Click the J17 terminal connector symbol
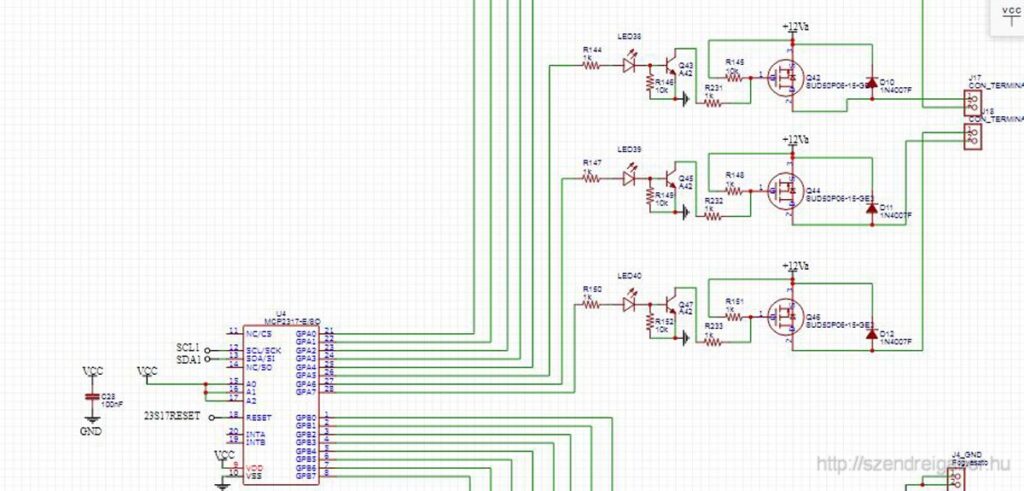The height and width of the screenshot is (491, 1024). pyautogui.click(x=972, y=102)
